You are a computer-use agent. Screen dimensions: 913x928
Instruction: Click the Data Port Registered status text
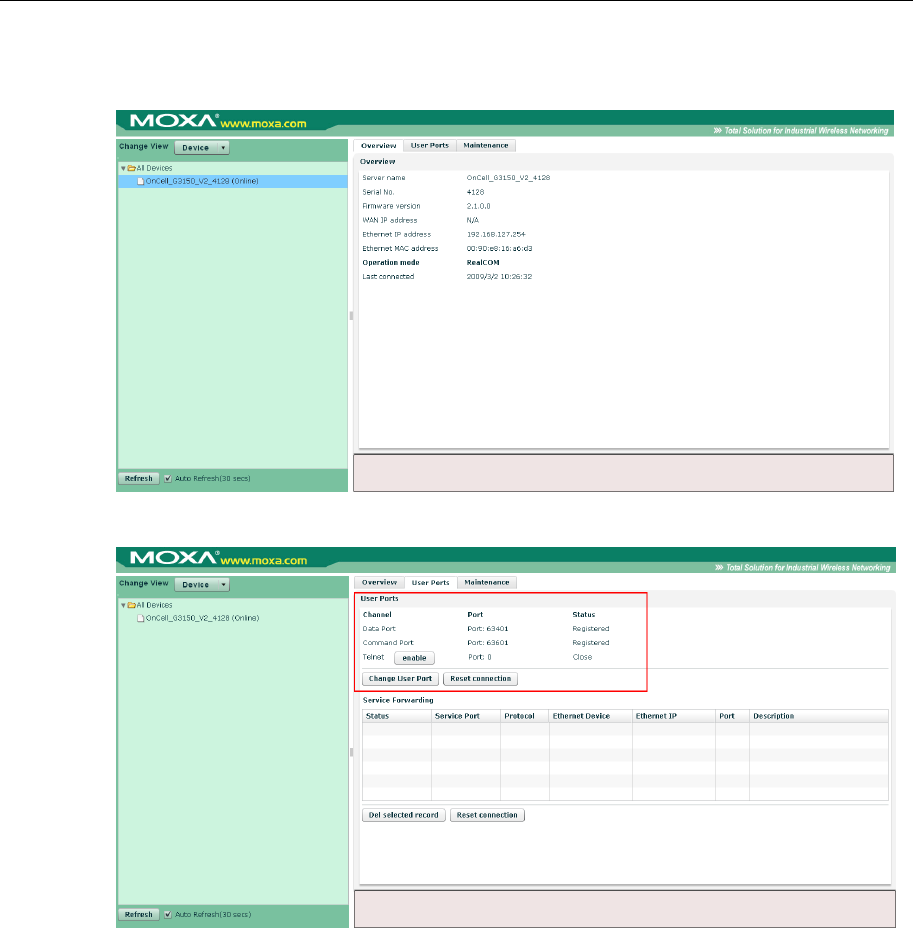591,629
